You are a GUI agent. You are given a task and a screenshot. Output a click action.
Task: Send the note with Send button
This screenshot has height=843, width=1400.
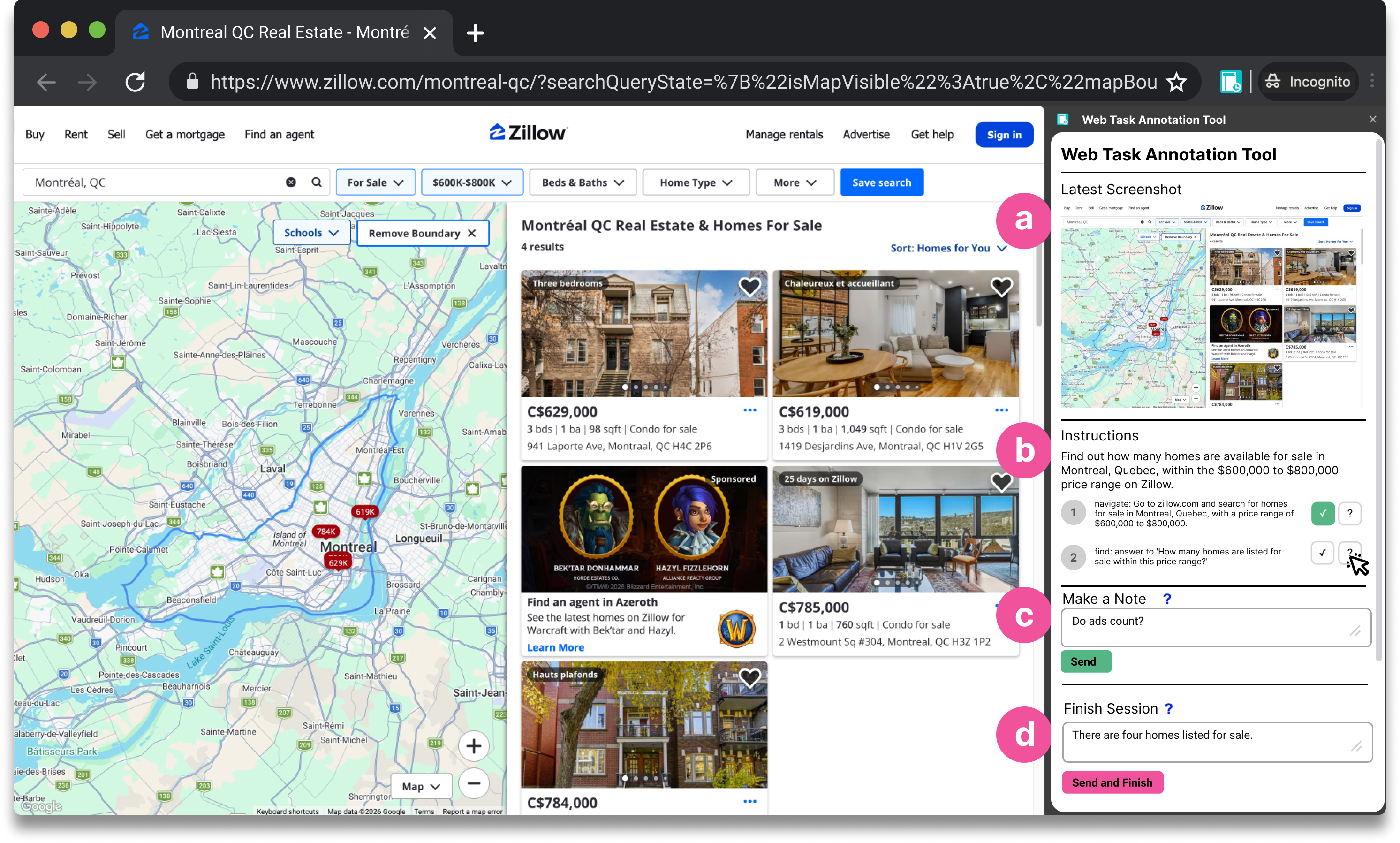click(1085, 662)
